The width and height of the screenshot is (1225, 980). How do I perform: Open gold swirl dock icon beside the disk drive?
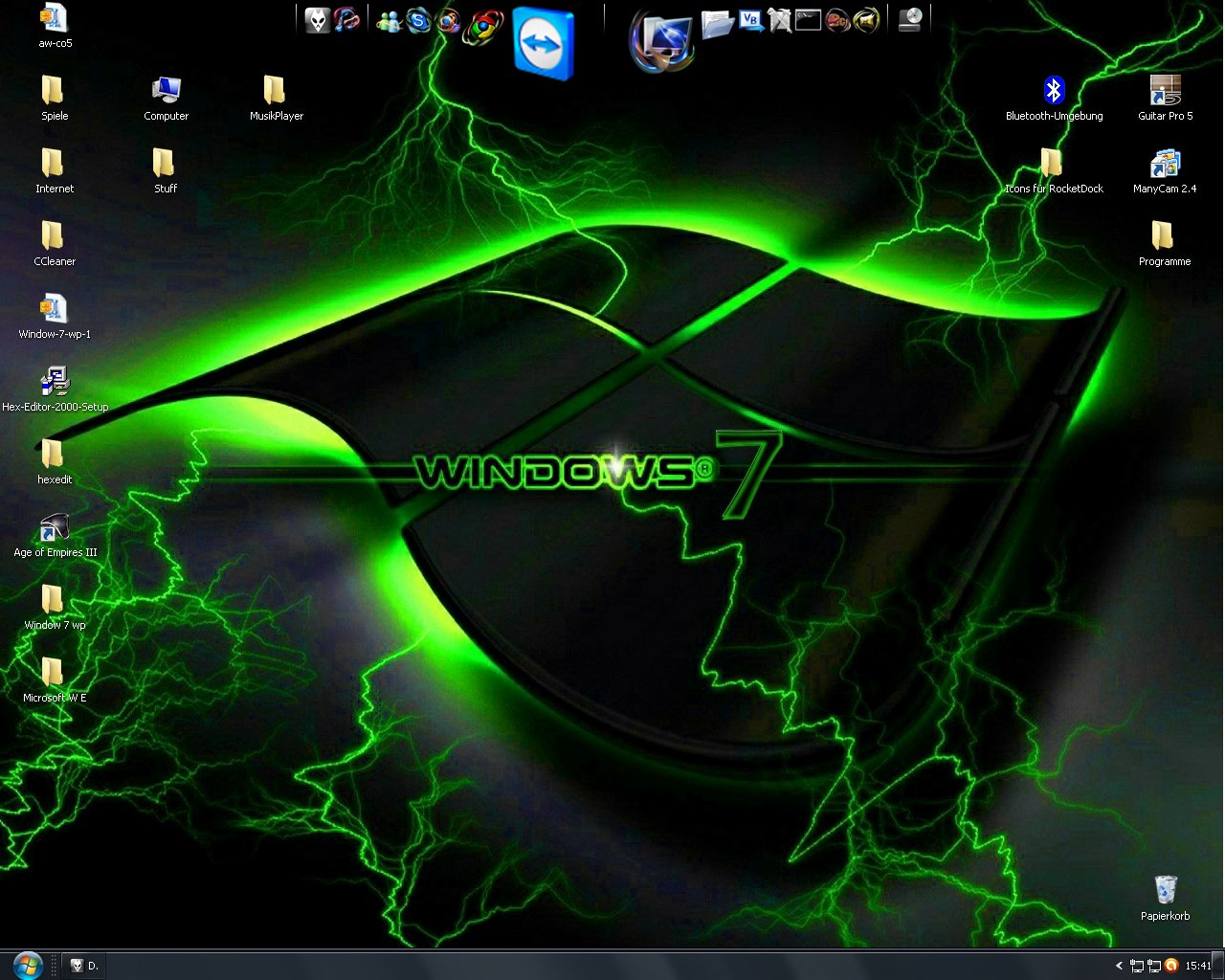click(866, 20)
